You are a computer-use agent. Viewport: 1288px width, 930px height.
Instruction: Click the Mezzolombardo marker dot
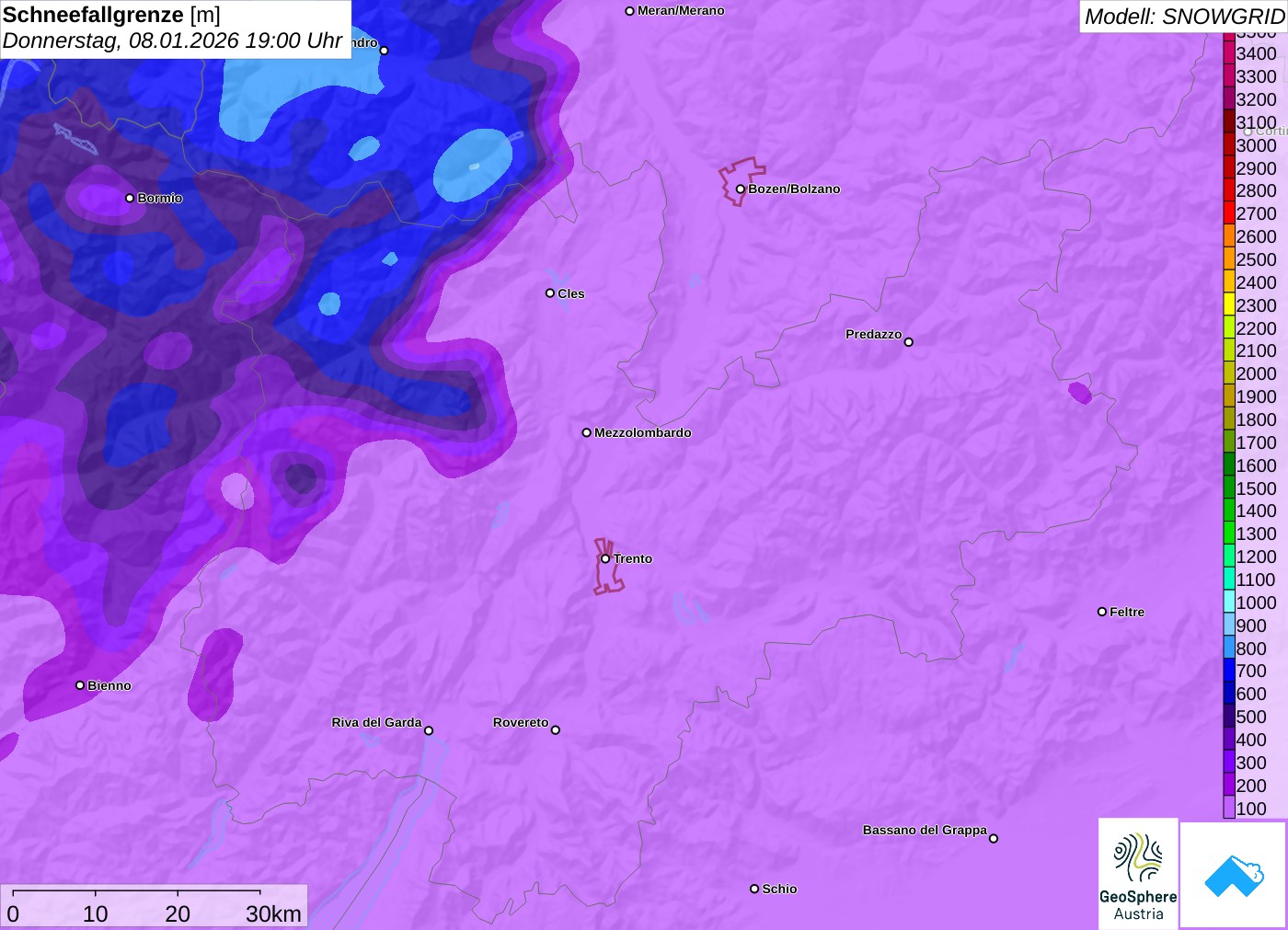coord(587,432)
